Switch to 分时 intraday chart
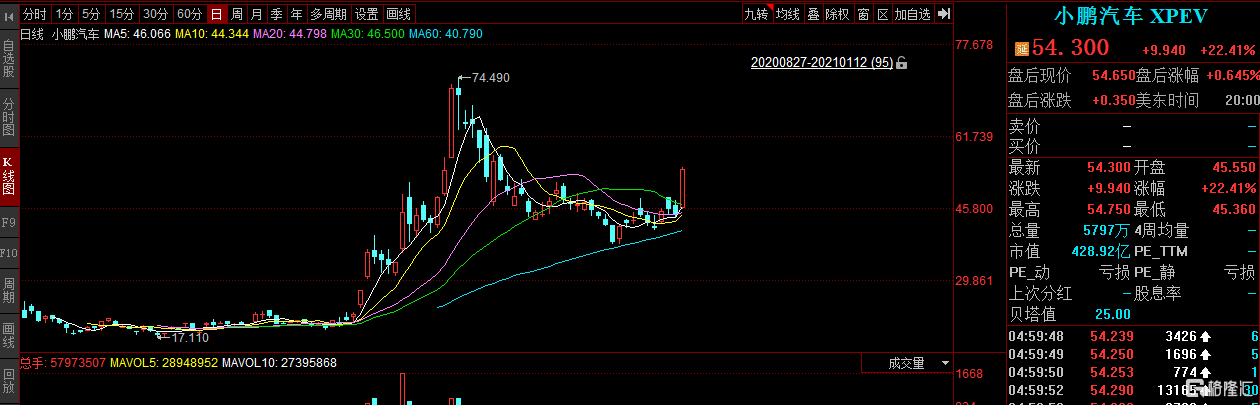This screenshot has height=405, width=1260. (34, 14)
